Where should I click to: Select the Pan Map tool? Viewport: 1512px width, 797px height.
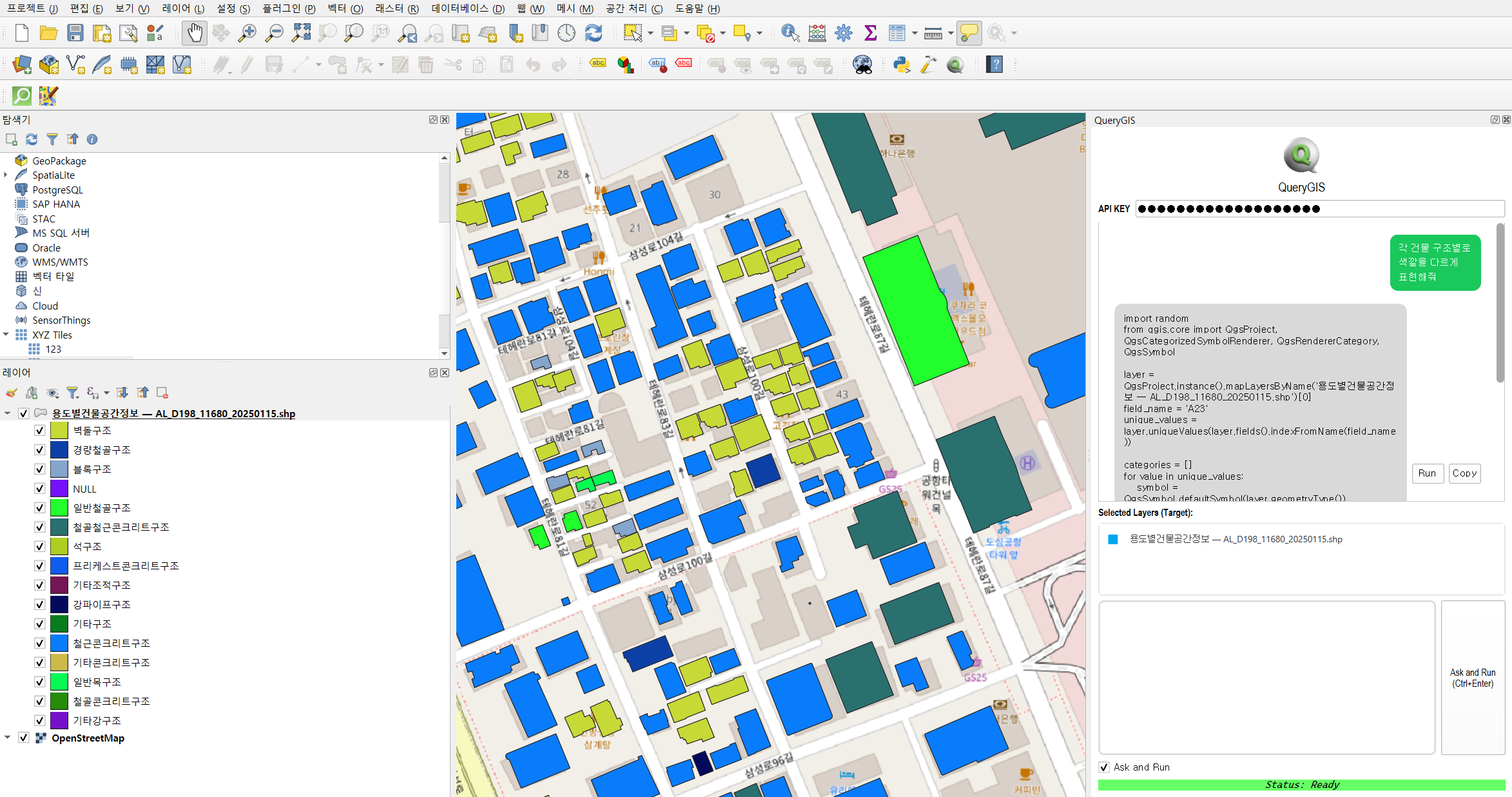pos(194,32)
